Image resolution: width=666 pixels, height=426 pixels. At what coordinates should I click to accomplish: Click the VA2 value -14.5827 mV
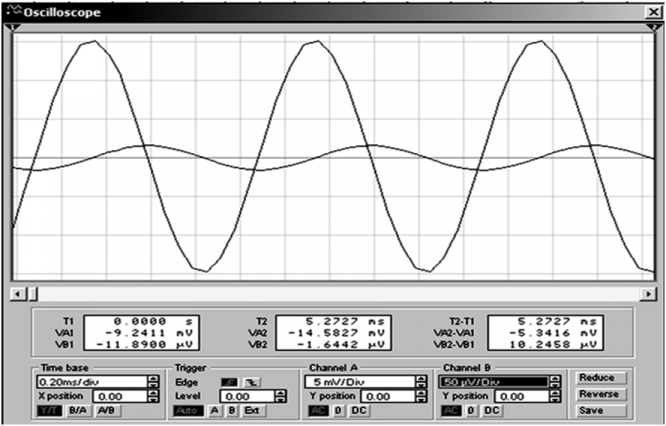336,333
